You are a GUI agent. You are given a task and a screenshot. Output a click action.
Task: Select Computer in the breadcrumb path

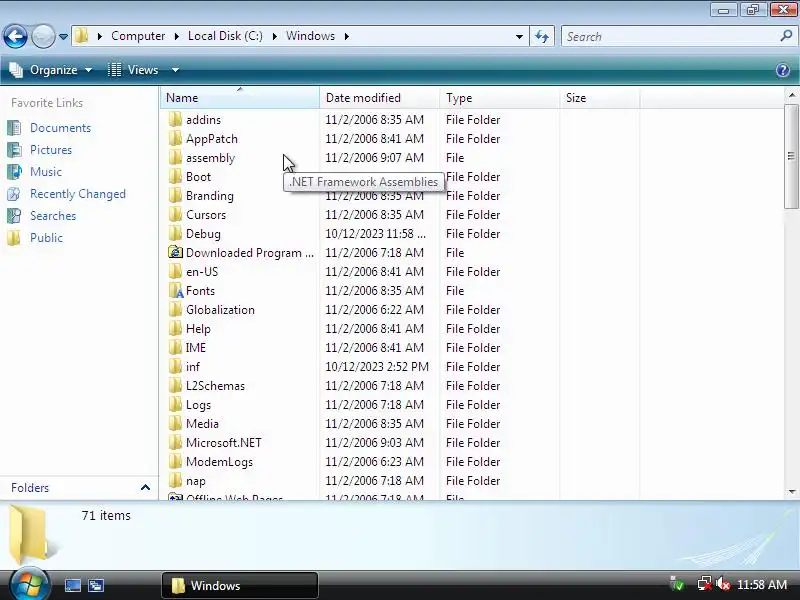(x=138, y=36)
